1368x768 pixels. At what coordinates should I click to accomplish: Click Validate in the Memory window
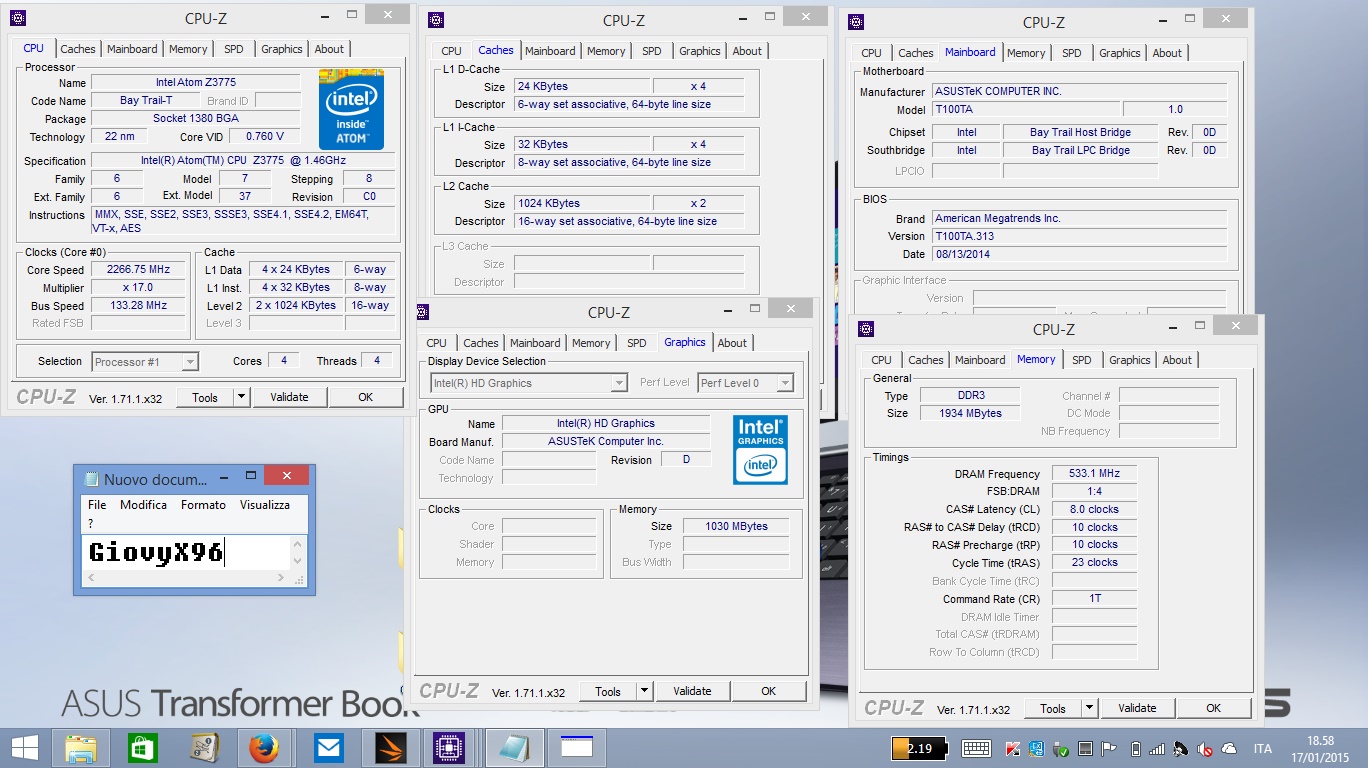(1137, 708)
